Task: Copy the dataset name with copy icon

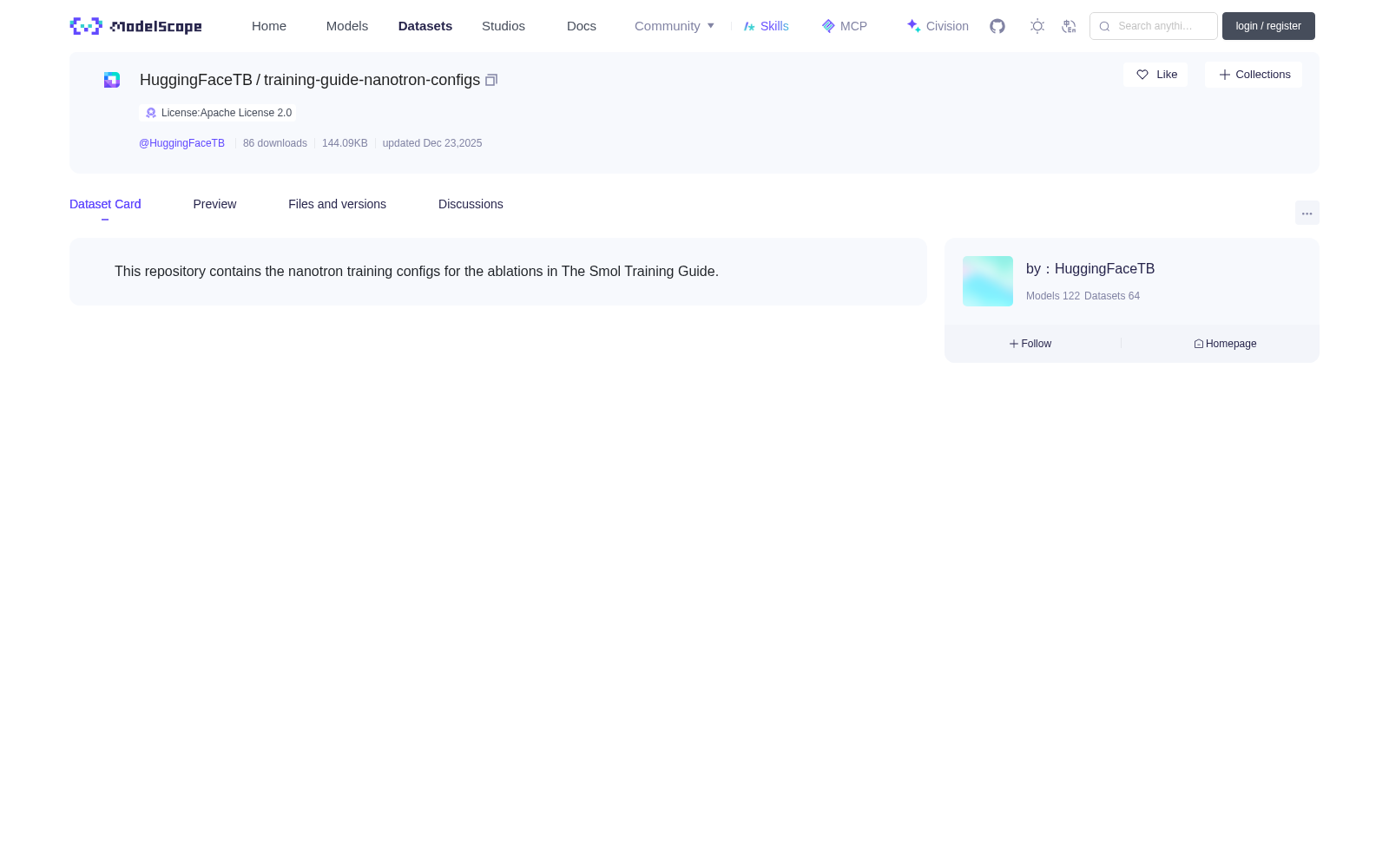Action: (x=491, y=80)
